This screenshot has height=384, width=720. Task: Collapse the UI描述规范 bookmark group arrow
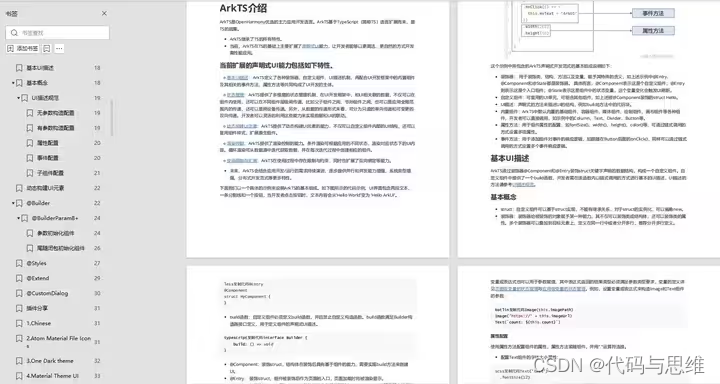click(18, 98)
